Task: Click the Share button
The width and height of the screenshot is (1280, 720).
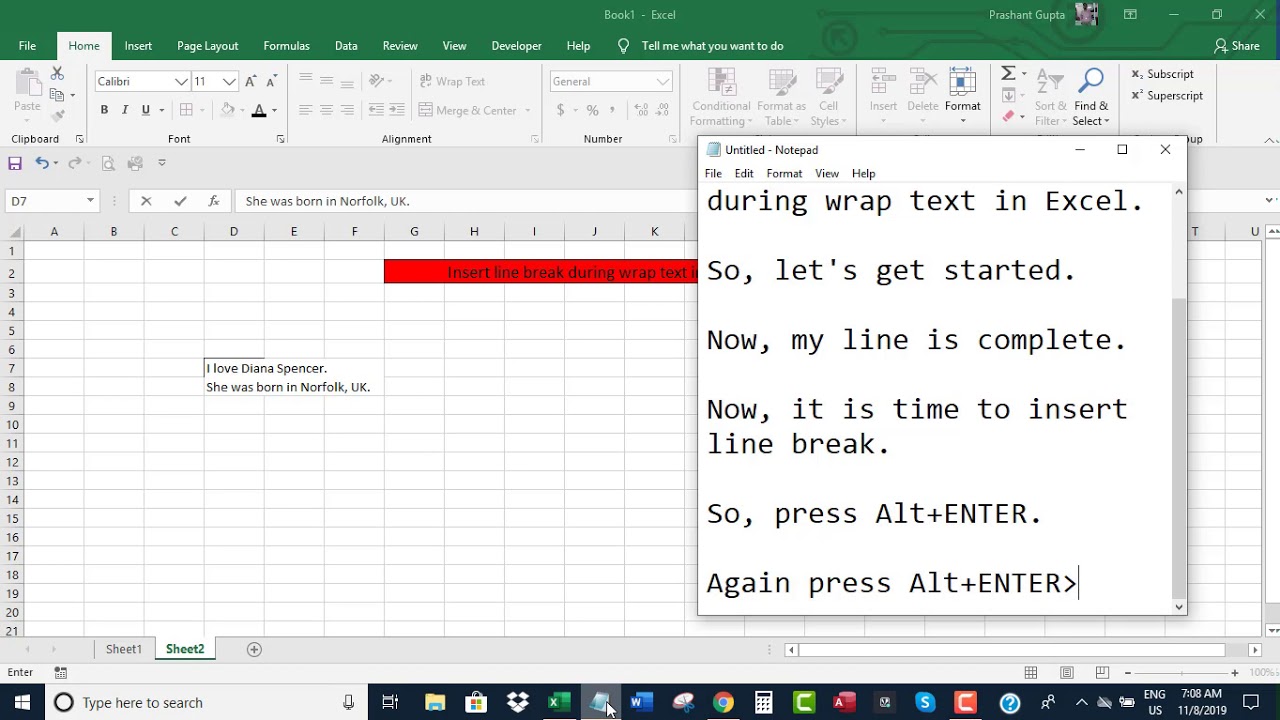Action: tap(1236, 46)
